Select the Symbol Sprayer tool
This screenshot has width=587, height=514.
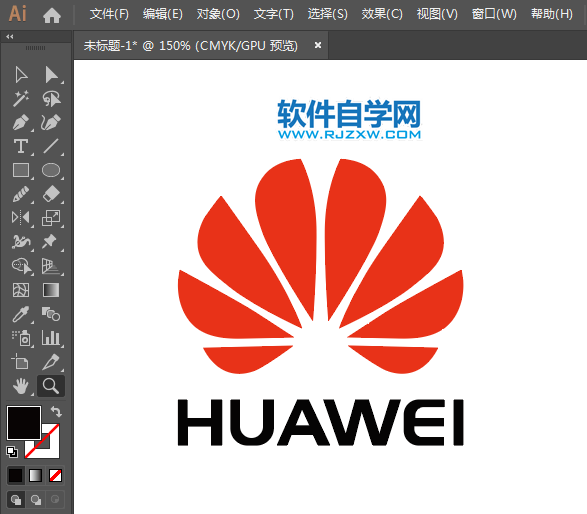[21, 338]
